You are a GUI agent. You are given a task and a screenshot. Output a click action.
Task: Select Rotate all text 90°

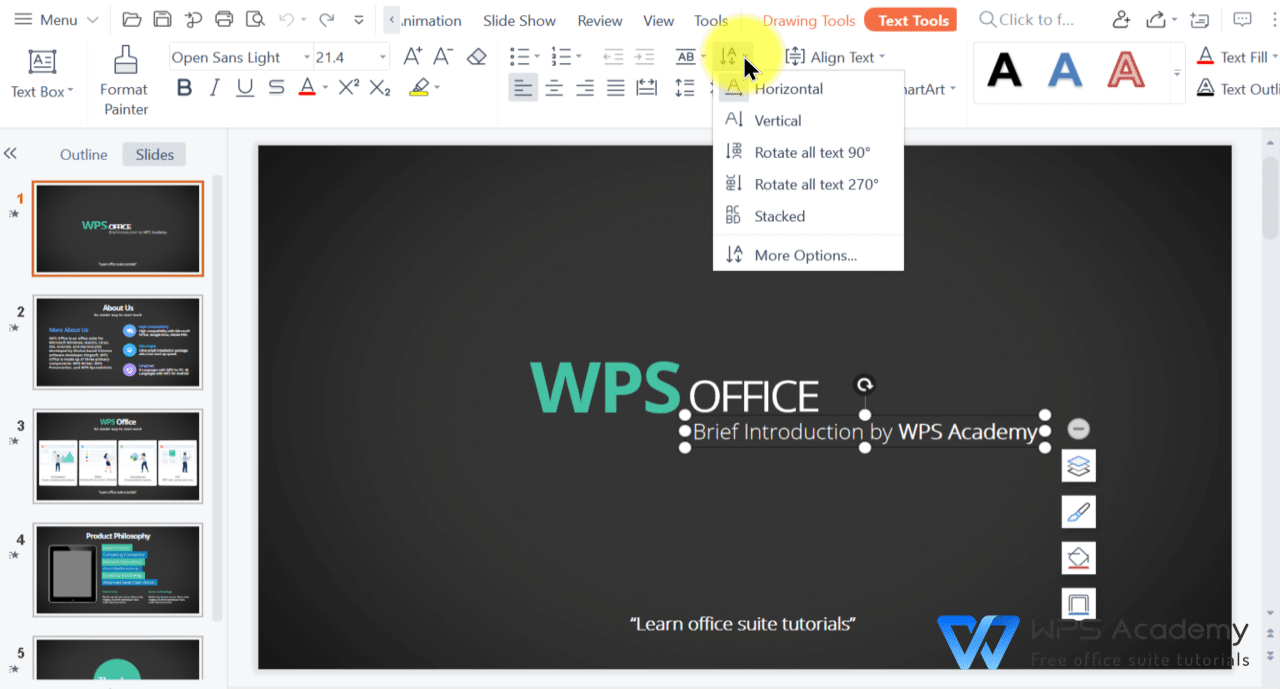pyautogui.click(x=808, y=152)
